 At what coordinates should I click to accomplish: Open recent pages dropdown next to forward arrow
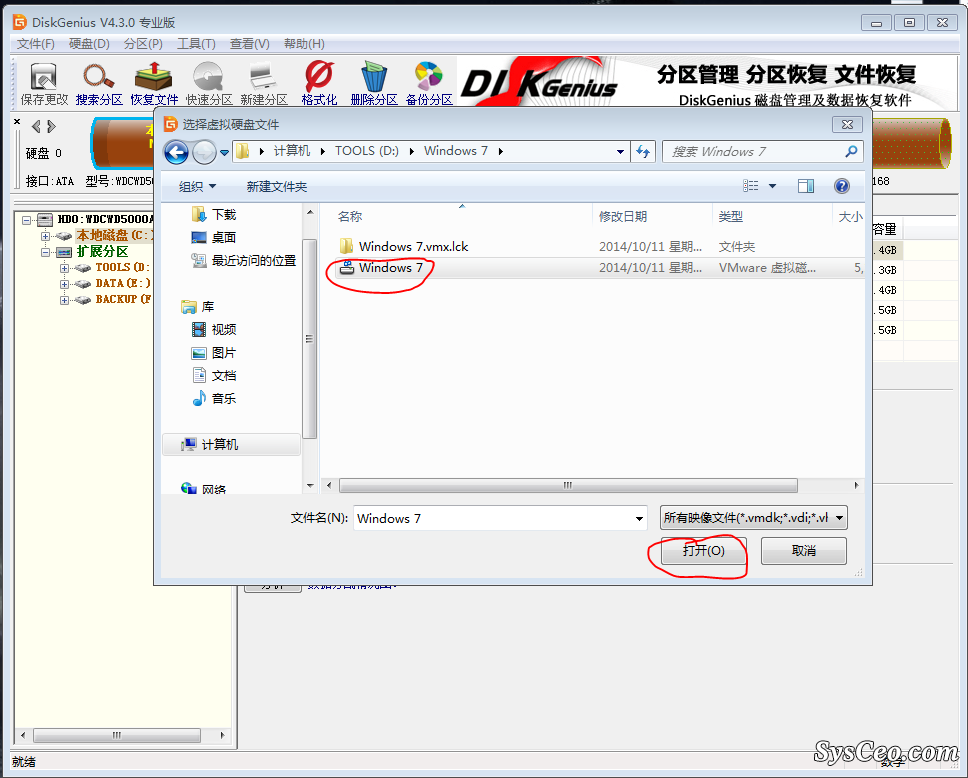pyautogui.click(x=224, y=152)
